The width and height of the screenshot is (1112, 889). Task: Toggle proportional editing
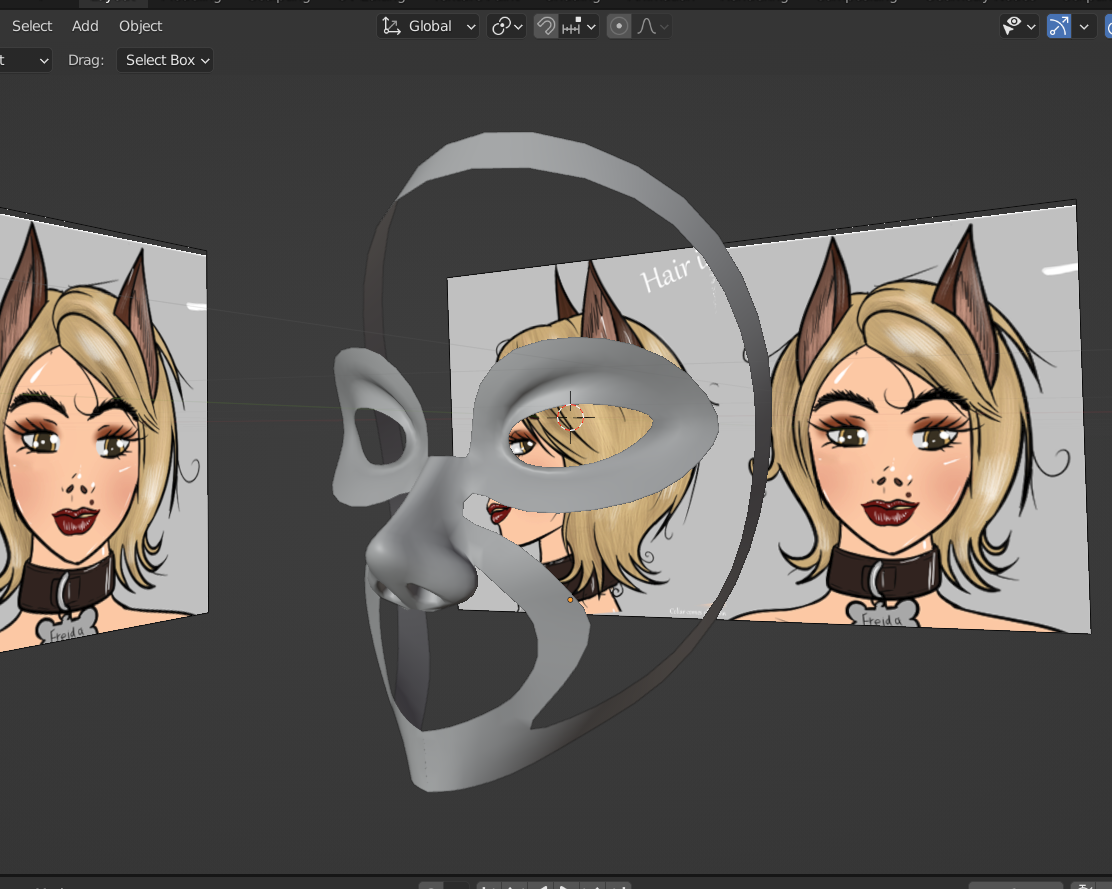[619, 26]
